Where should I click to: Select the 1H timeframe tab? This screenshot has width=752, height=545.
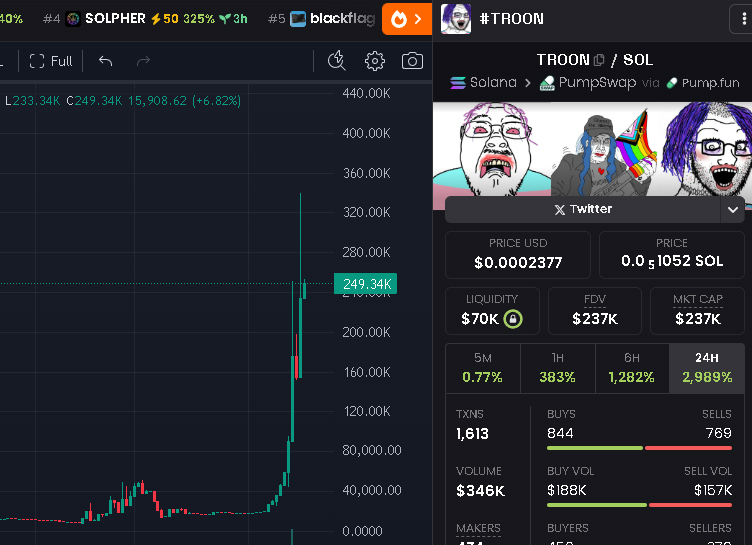[557, 368]
